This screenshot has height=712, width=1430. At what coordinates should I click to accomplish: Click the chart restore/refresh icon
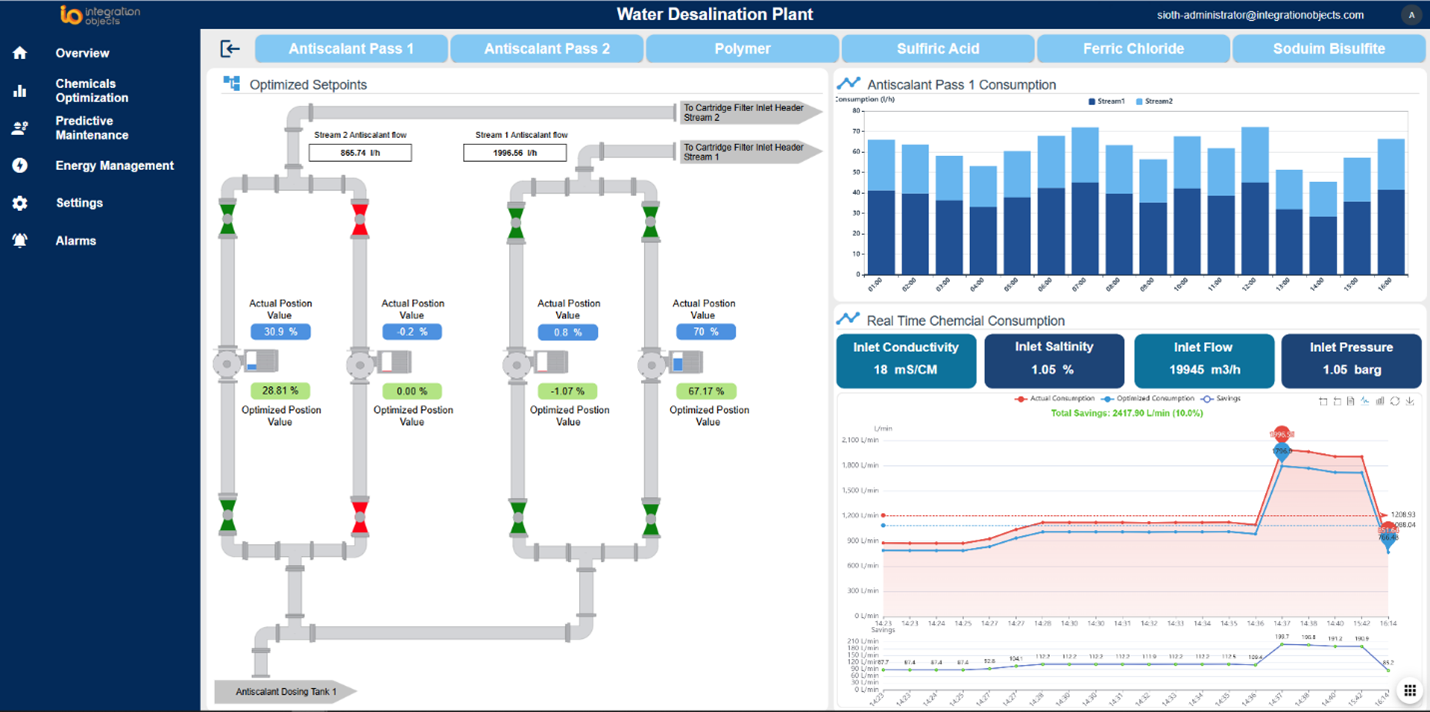pyautogui.click(x=1394, y=401)
